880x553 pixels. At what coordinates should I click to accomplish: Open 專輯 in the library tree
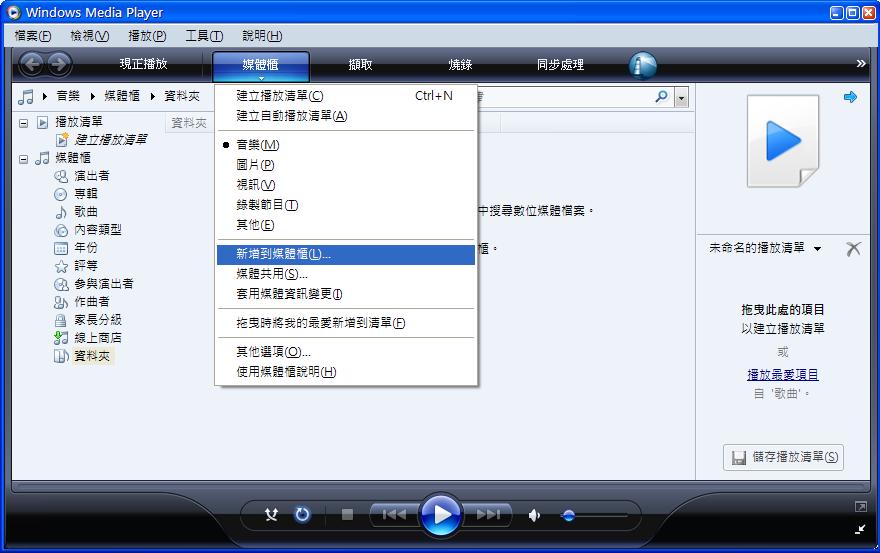(x=86, y=194)
